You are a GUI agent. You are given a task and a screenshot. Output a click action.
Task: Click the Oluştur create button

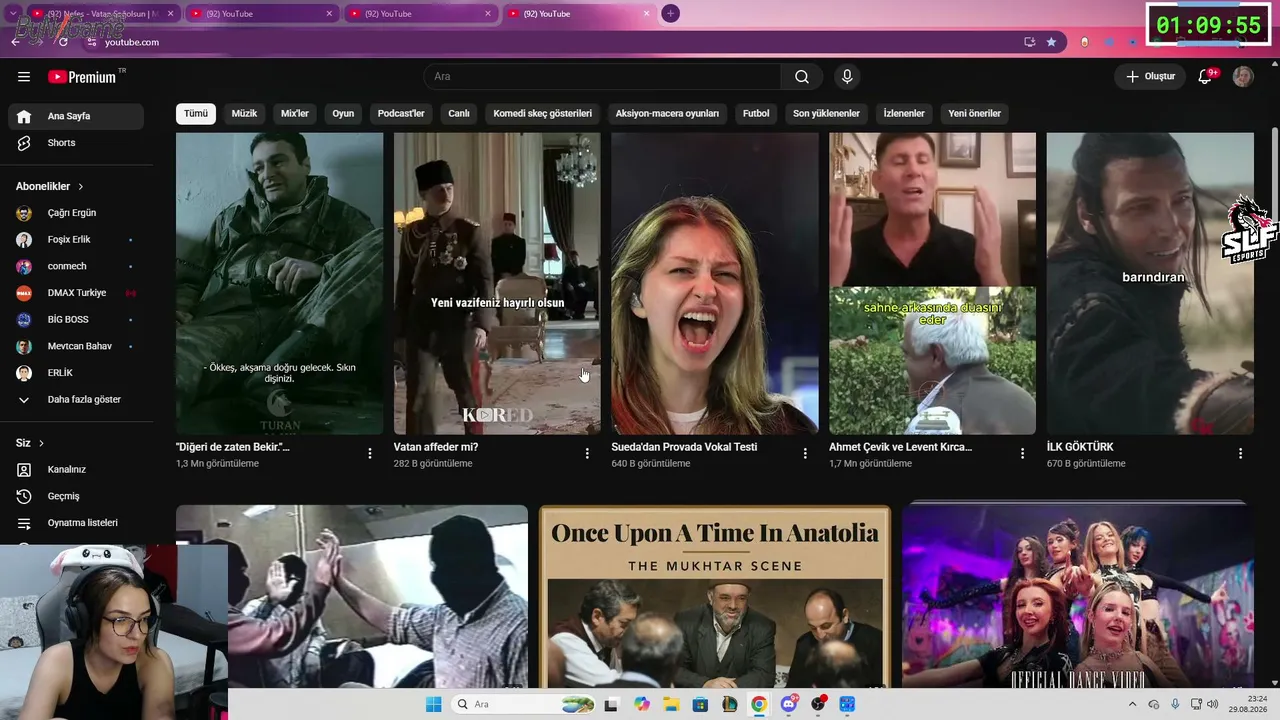(x=1150, y=77)
